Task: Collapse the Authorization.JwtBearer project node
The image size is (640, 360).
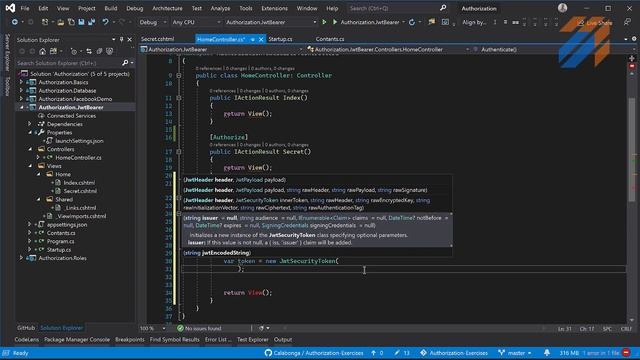Action: click(22, 107)
